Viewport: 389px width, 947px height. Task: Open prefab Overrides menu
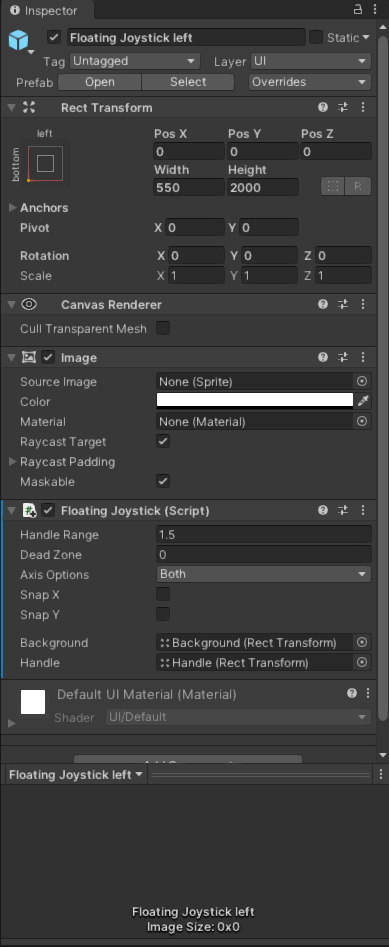[310, 82]
